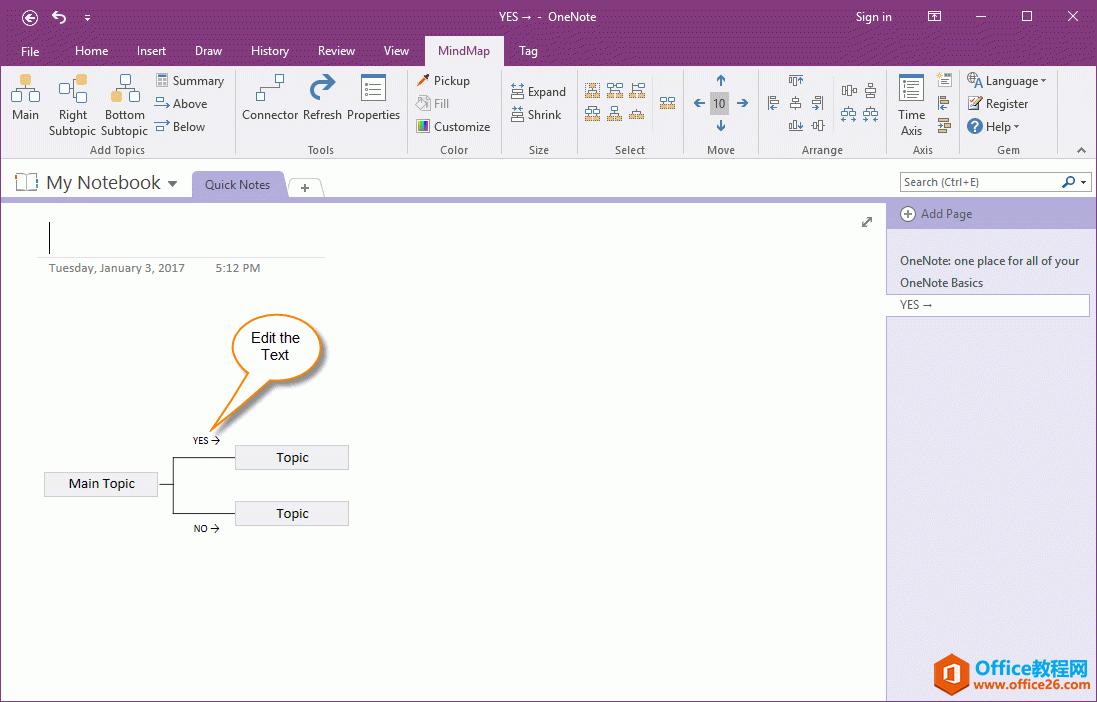Open the Customize color option
Image resolution: width=1097 pixels, height=702 pixels.
tap(453, 127)
